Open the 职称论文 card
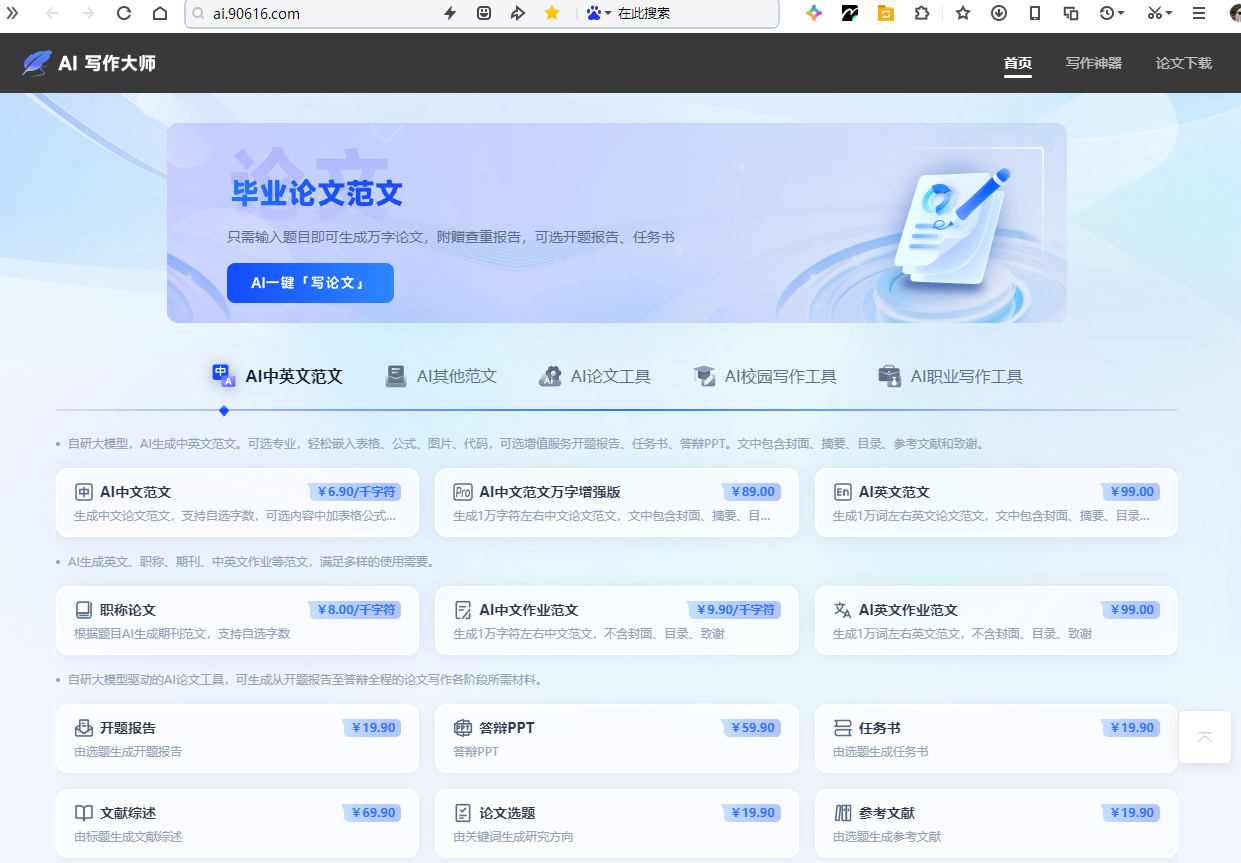 coord(237,621)
